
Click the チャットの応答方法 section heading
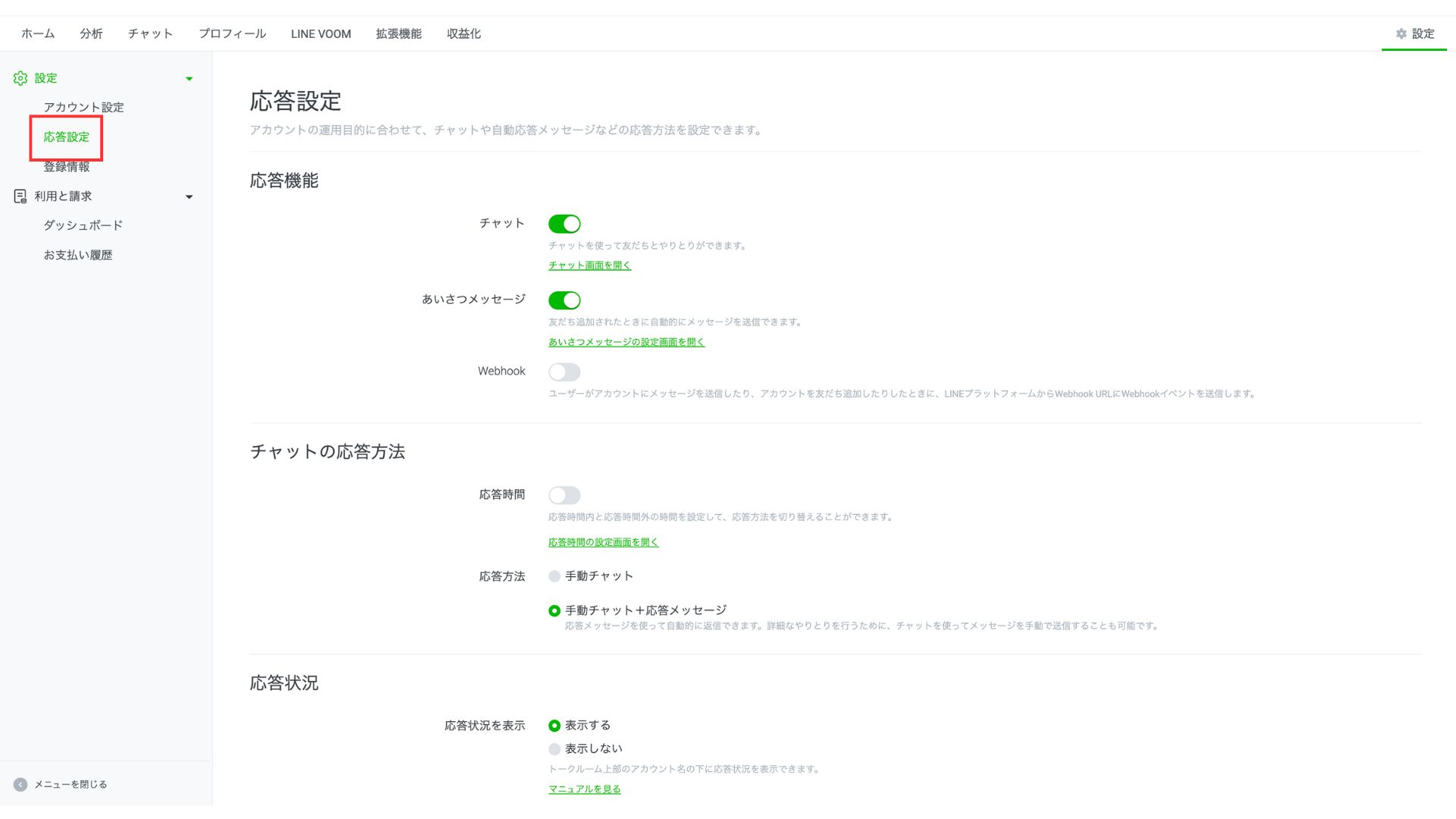click(328, 452)
